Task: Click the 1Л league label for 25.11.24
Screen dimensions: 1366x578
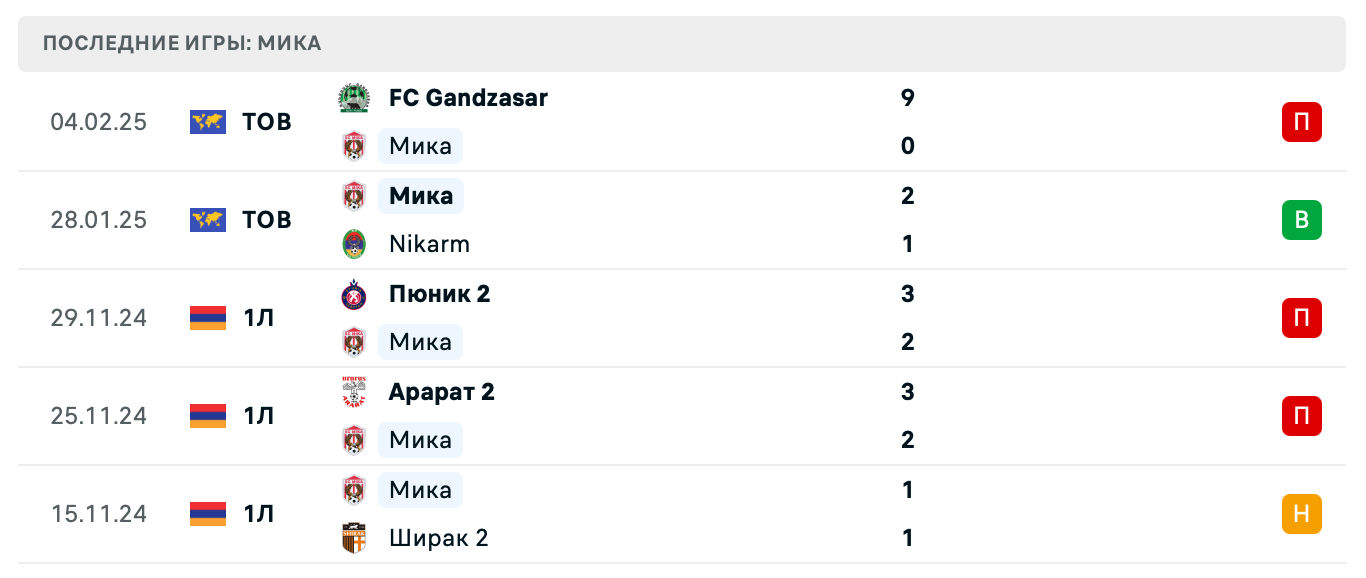Action: 258,416
